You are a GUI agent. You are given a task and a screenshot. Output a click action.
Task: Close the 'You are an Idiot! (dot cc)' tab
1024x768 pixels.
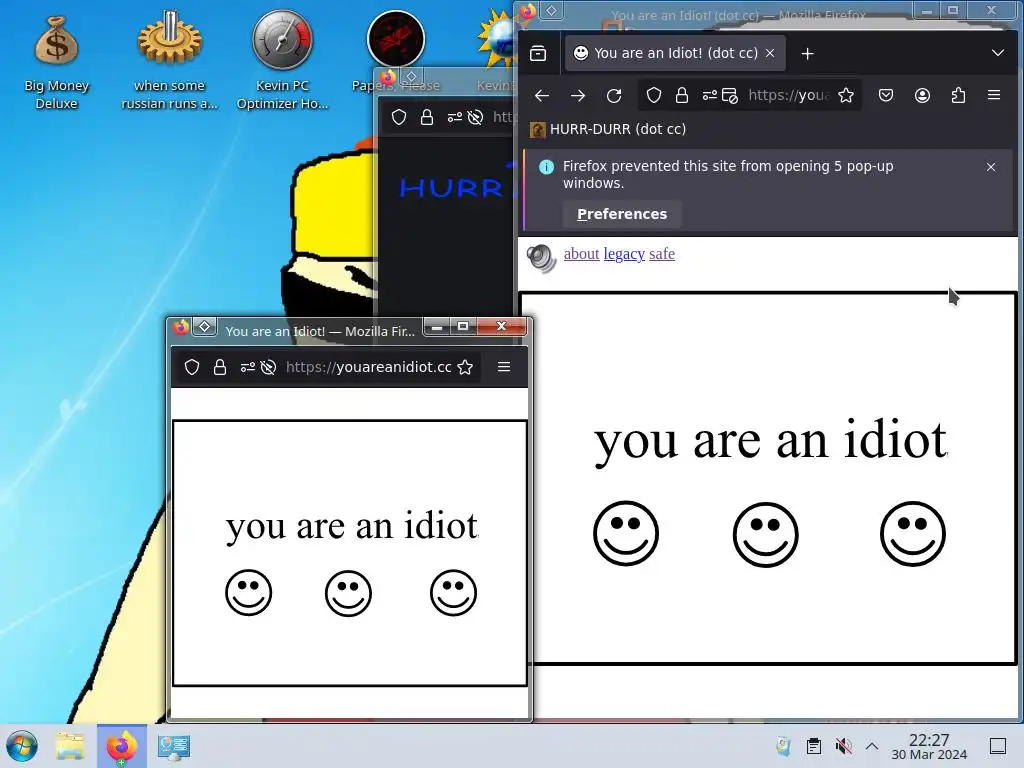[x=770, y=53]
